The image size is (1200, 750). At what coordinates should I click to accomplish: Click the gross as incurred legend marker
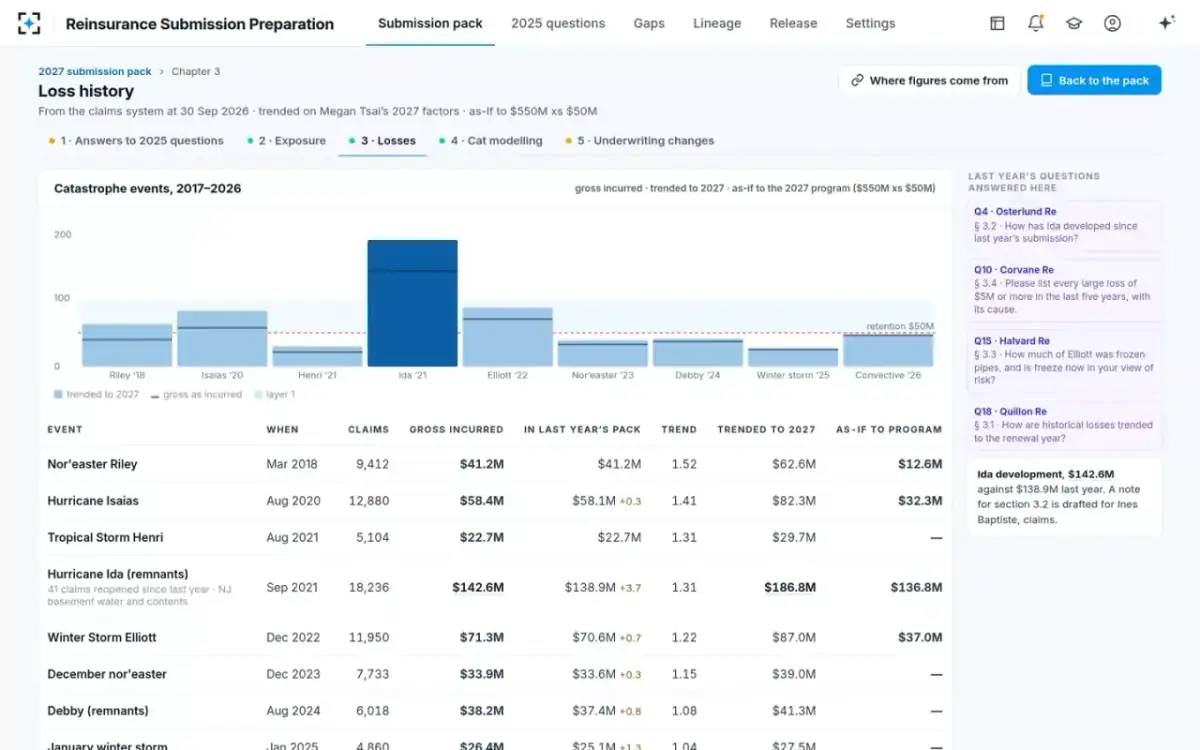[x=156, y=395]
